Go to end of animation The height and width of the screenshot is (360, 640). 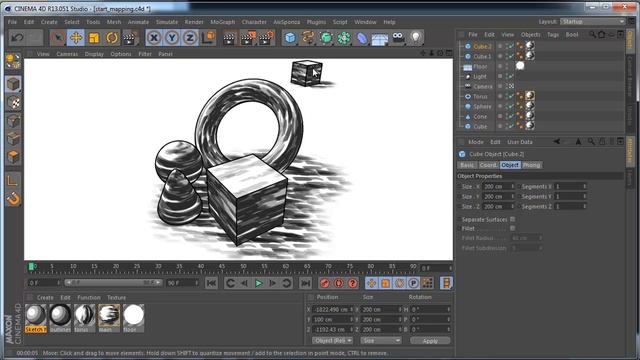click(x=305, y=283)
